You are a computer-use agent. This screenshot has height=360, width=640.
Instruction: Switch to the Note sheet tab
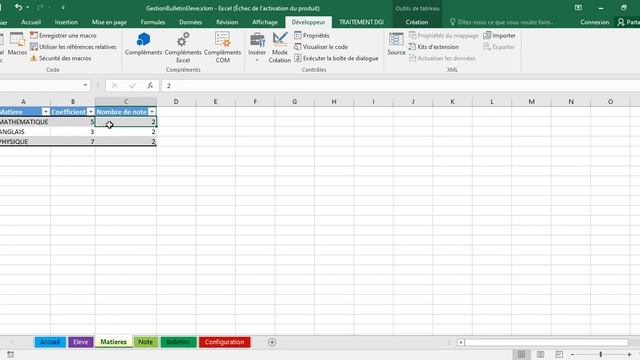[145, 342]
